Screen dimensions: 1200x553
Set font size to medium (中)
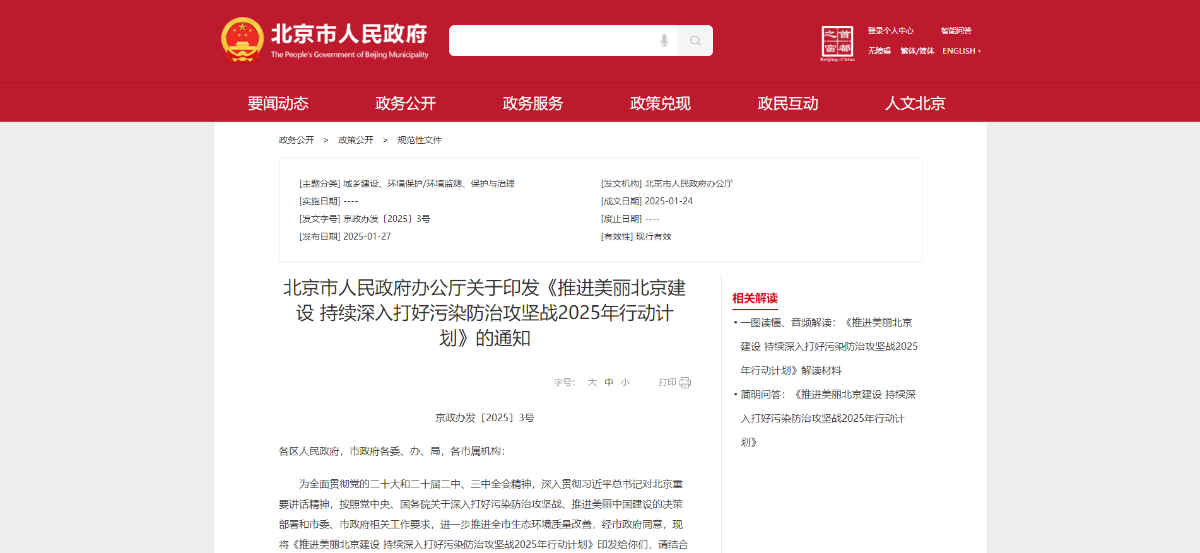coord(609,382)
